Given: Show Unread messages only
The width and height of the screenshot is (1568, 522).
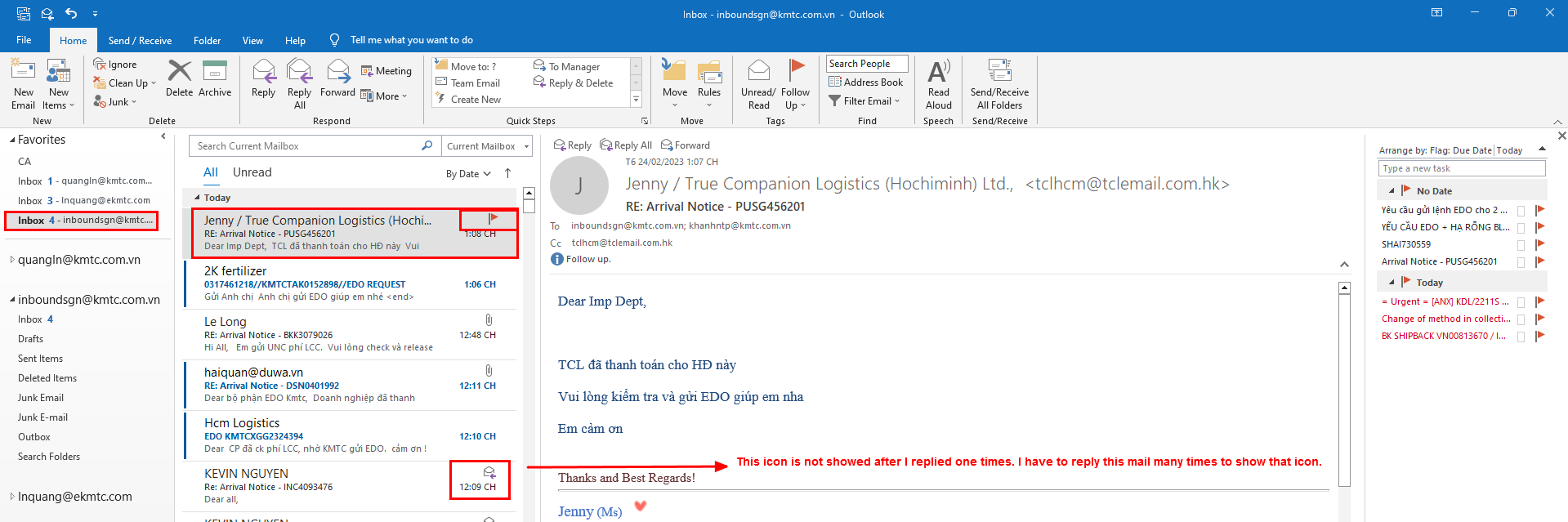Looking at the screenshot, I should pyautogui.click(x=252, y=172).
